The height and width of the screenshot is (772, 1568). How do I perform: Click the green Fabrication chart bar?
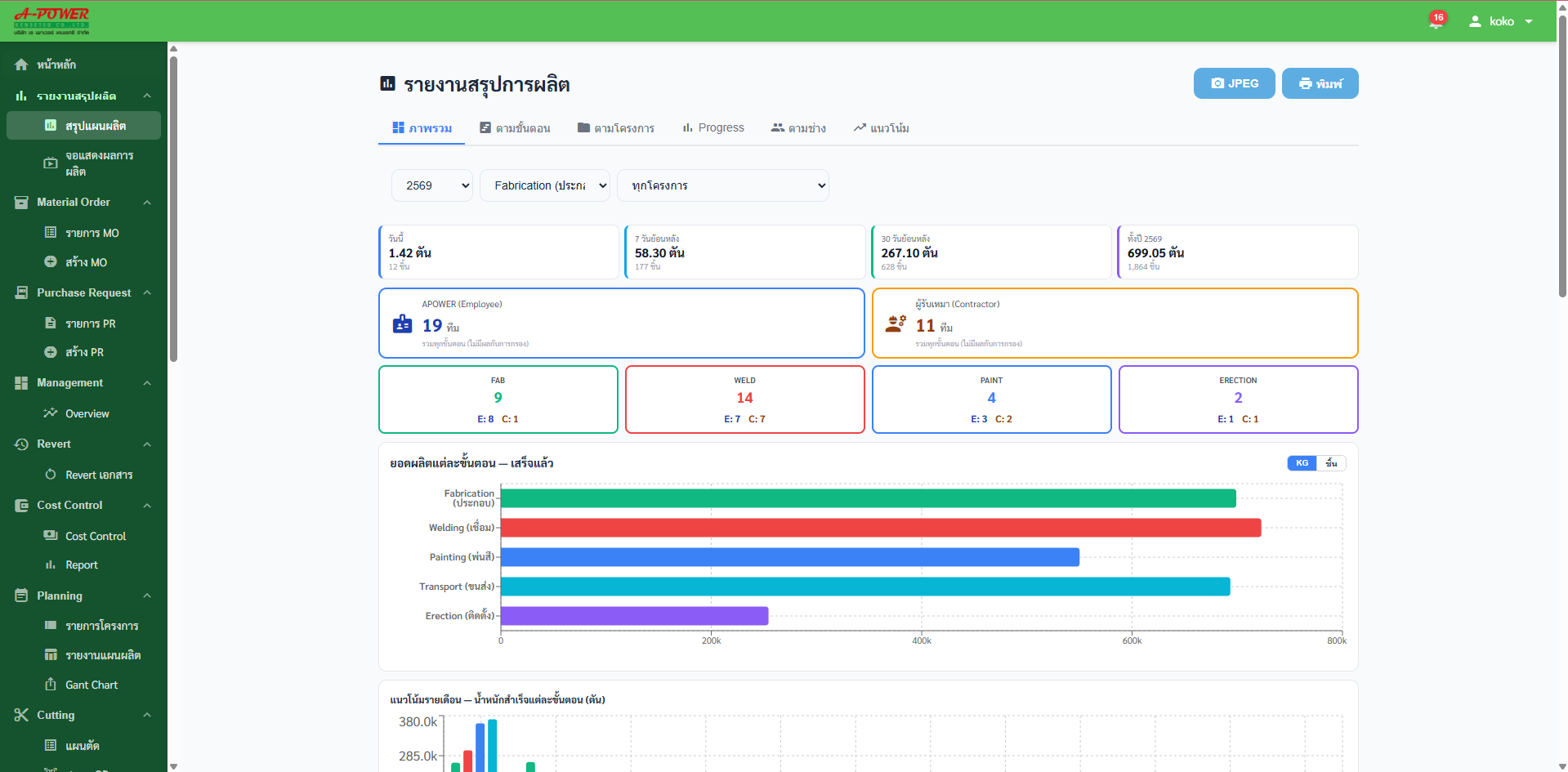click(x=868, y=498)
